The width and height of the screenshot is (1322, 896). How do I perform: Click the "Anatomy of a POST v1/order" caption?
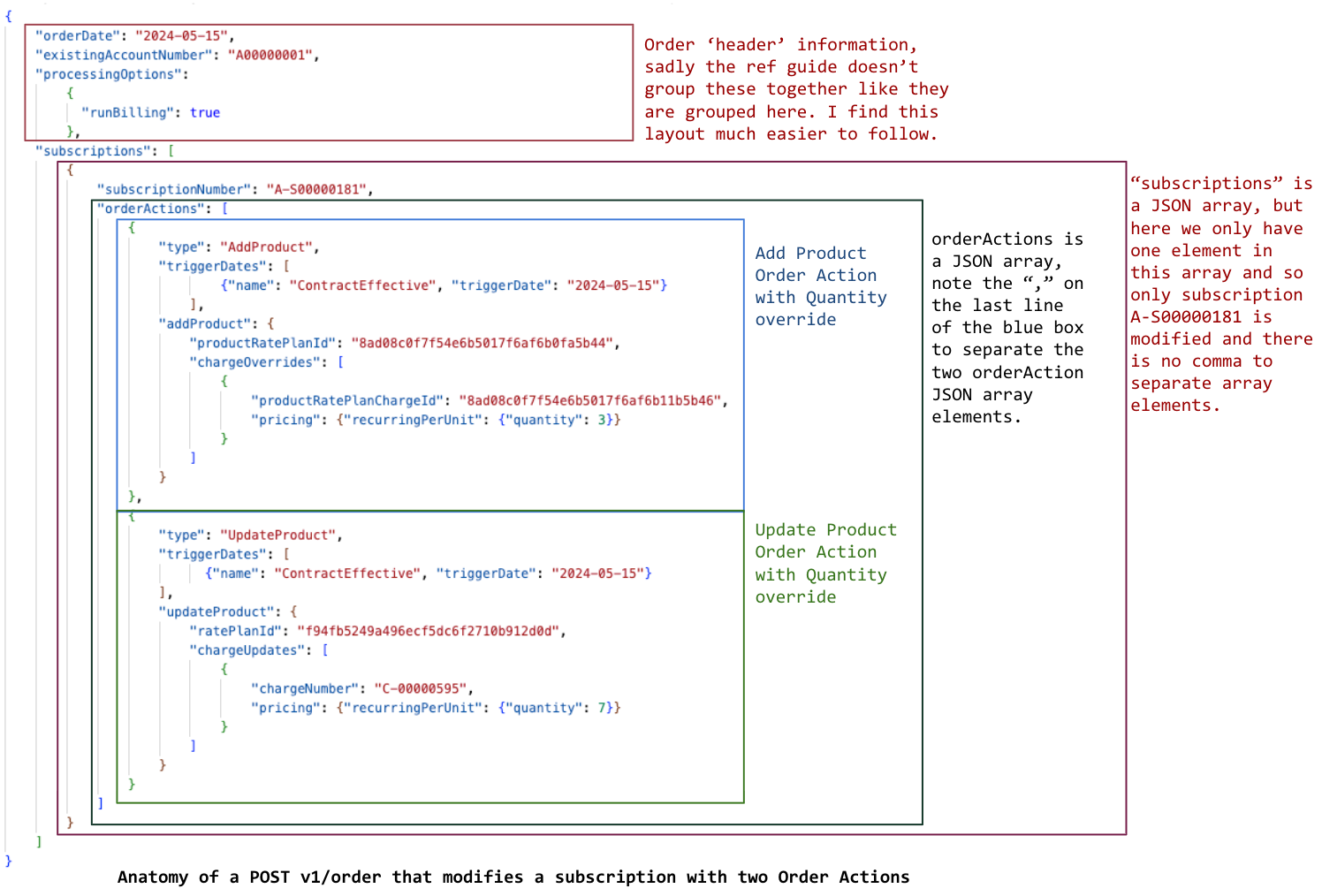click(513, 877)
